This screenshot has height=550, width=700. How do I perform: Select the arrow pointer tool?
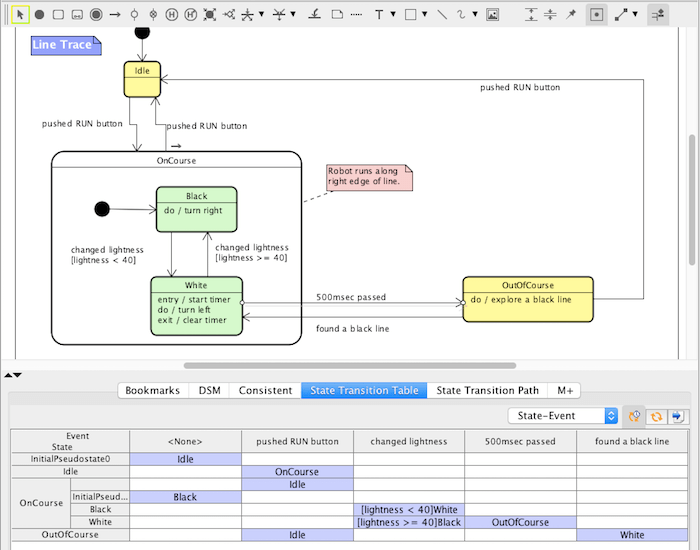tap(18, 15)
